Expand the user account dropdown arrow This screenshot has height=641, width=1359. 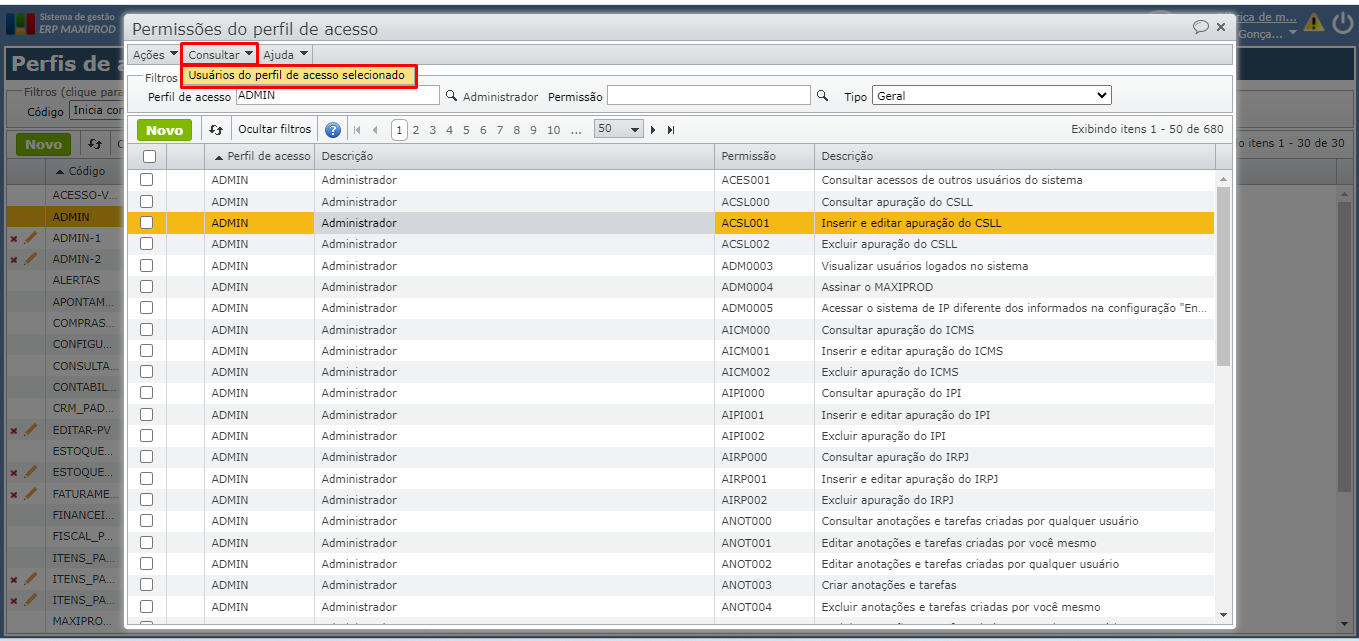click(1292, 33)
